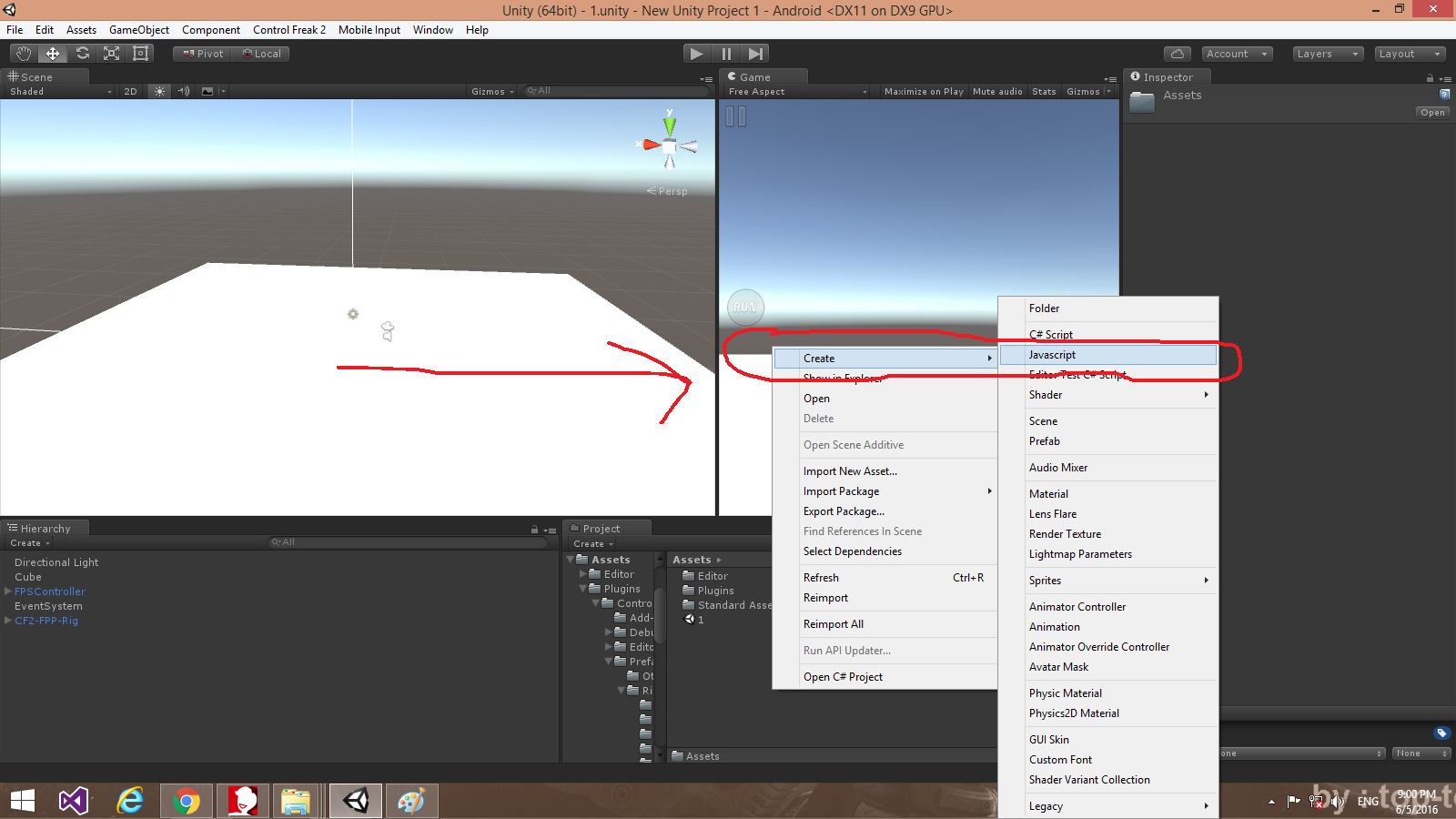Toggle Maximize on Play

pyautogui.click(x=923, y=91)
